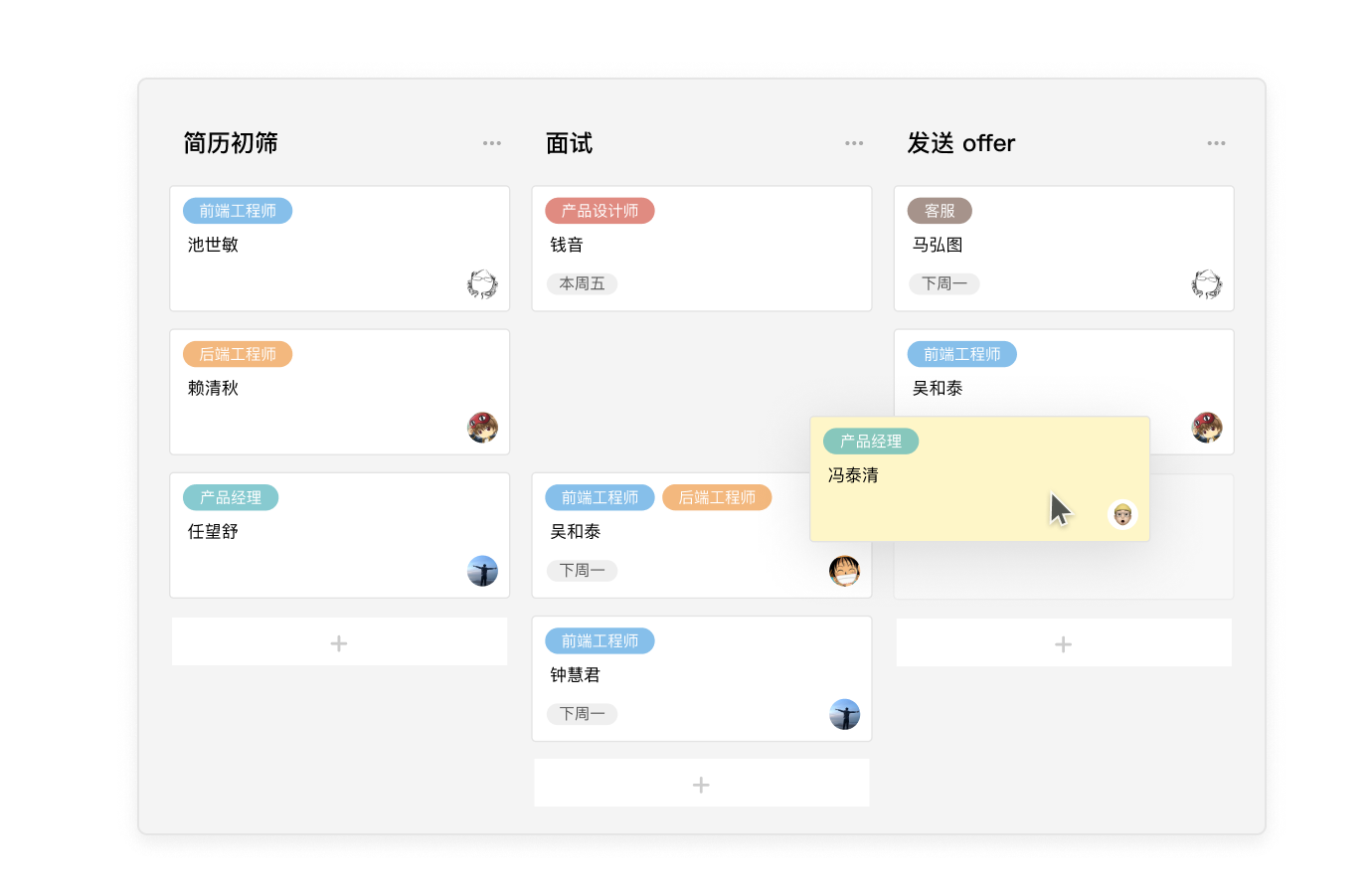Image resolution: width=1372 pixels, height=895 pixels.
Task: Click the 面试 column title
Action: click(569, 143)
